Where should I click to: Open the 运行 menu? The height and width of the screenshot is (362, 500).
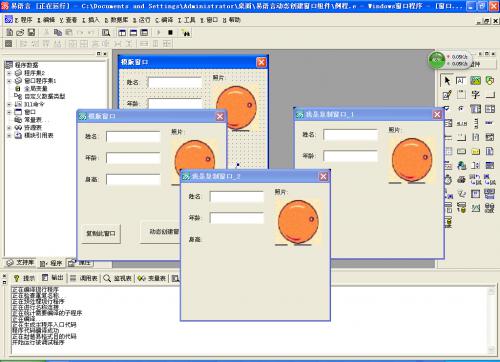(141, 20)
